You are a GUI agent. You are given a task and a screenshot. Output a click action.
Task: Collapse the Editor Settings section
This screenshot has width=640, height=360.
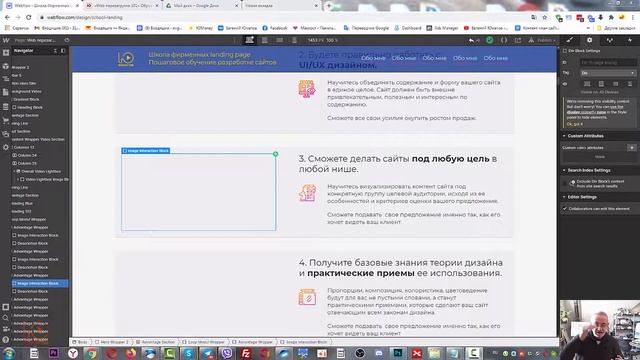point(599,197)
